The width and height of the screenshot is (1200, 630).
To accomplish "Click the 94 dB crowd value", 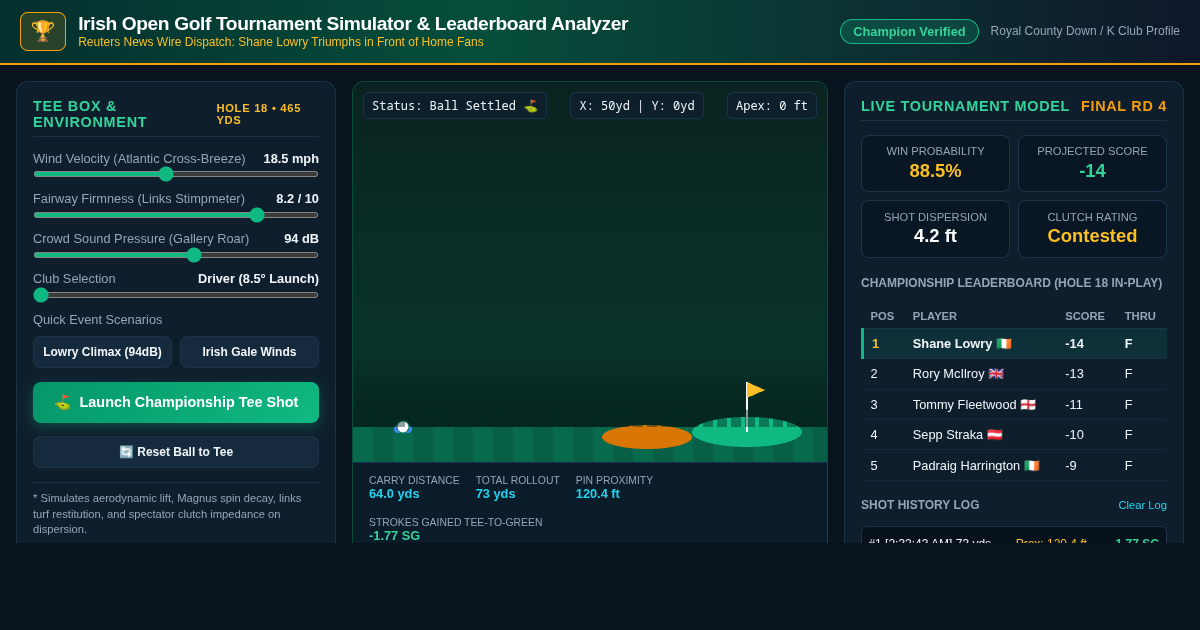I will coord(301,238).
